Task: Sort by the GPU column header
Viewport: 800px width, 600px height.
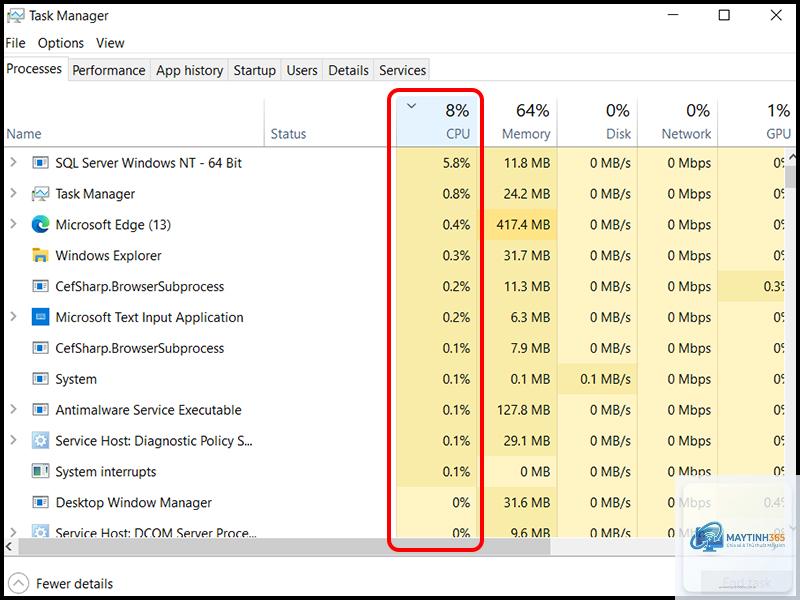Action: [757, 121]
